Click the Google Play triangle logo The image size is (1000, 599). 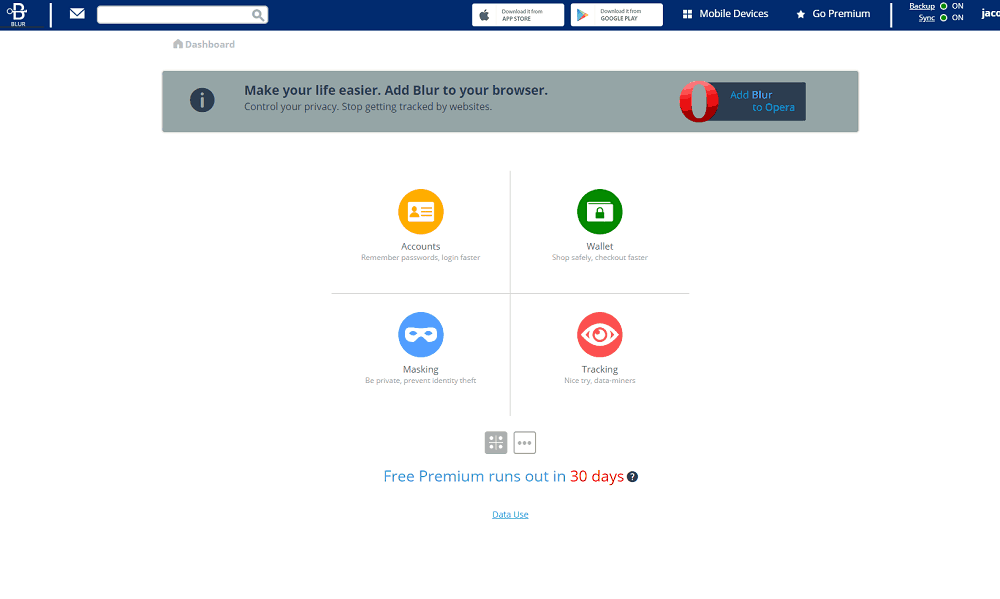tap(582, 15)
